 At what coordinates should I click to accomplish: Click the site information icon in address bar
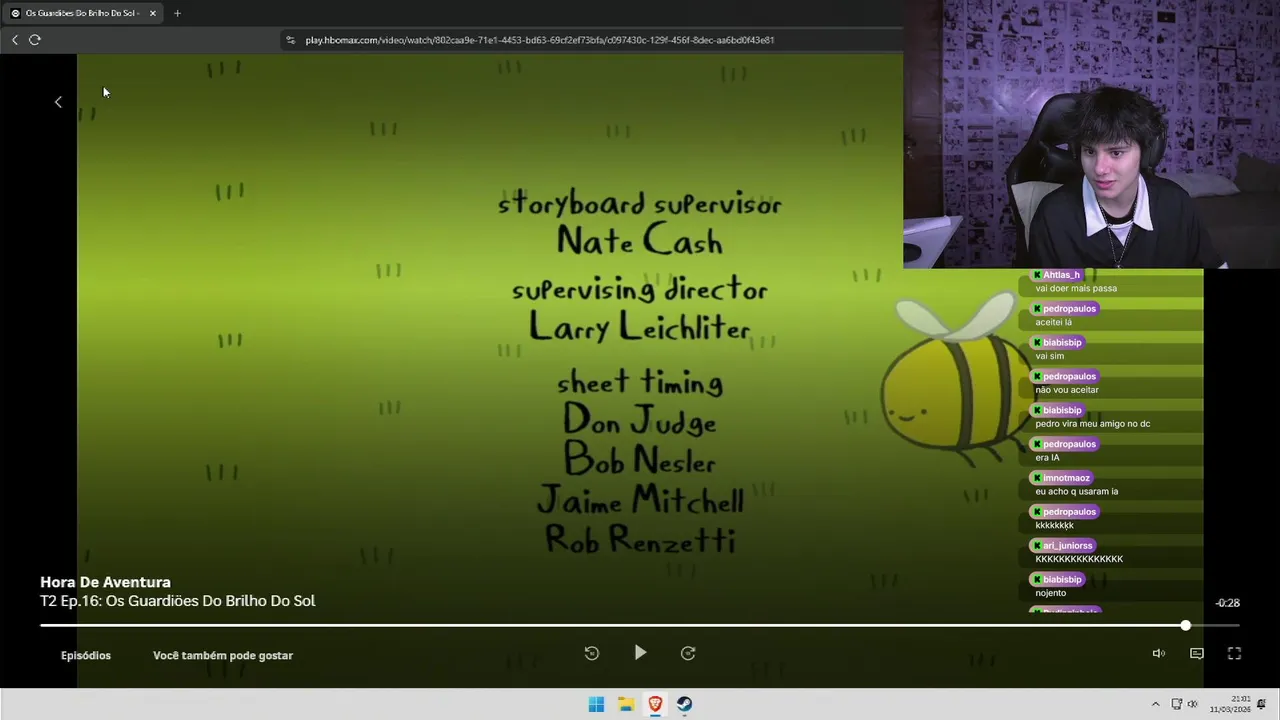[x=291, y=40]
